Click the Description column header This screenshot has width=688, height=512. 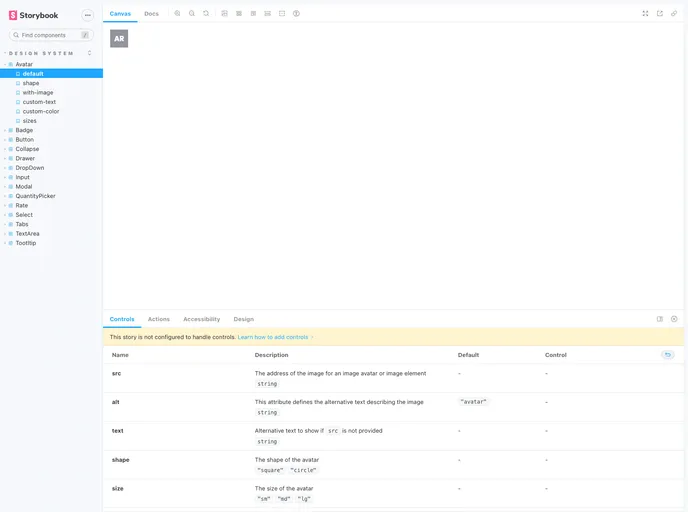click(x=272, y=355)
